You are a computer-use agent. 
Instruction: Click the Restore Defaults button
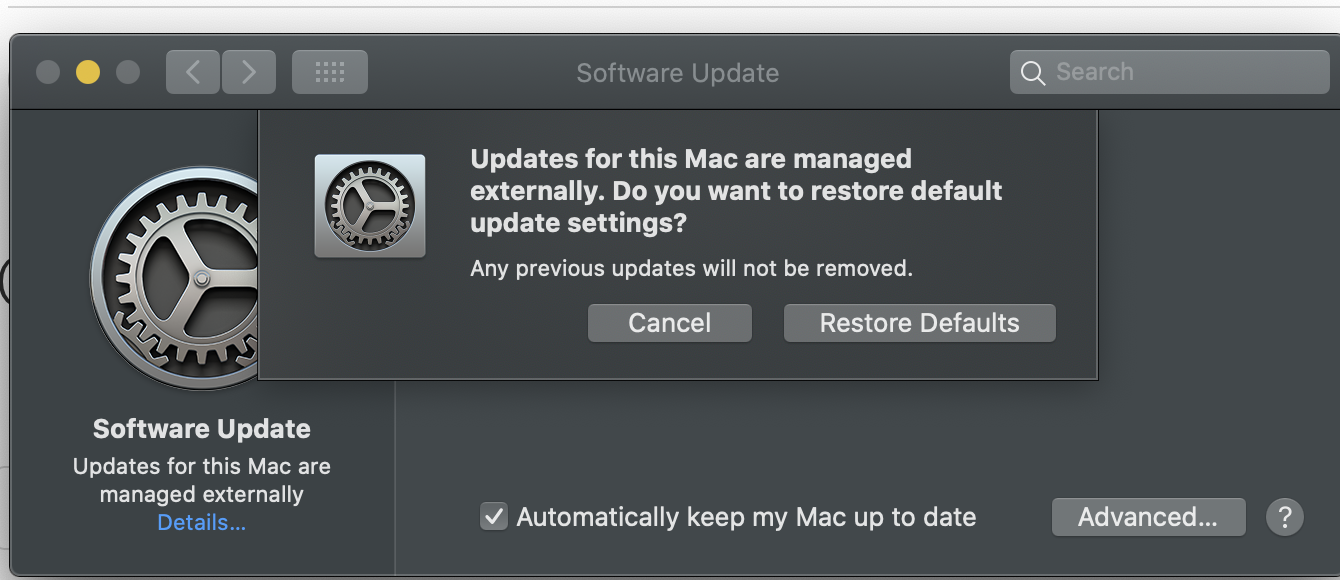tap(919, 323)
